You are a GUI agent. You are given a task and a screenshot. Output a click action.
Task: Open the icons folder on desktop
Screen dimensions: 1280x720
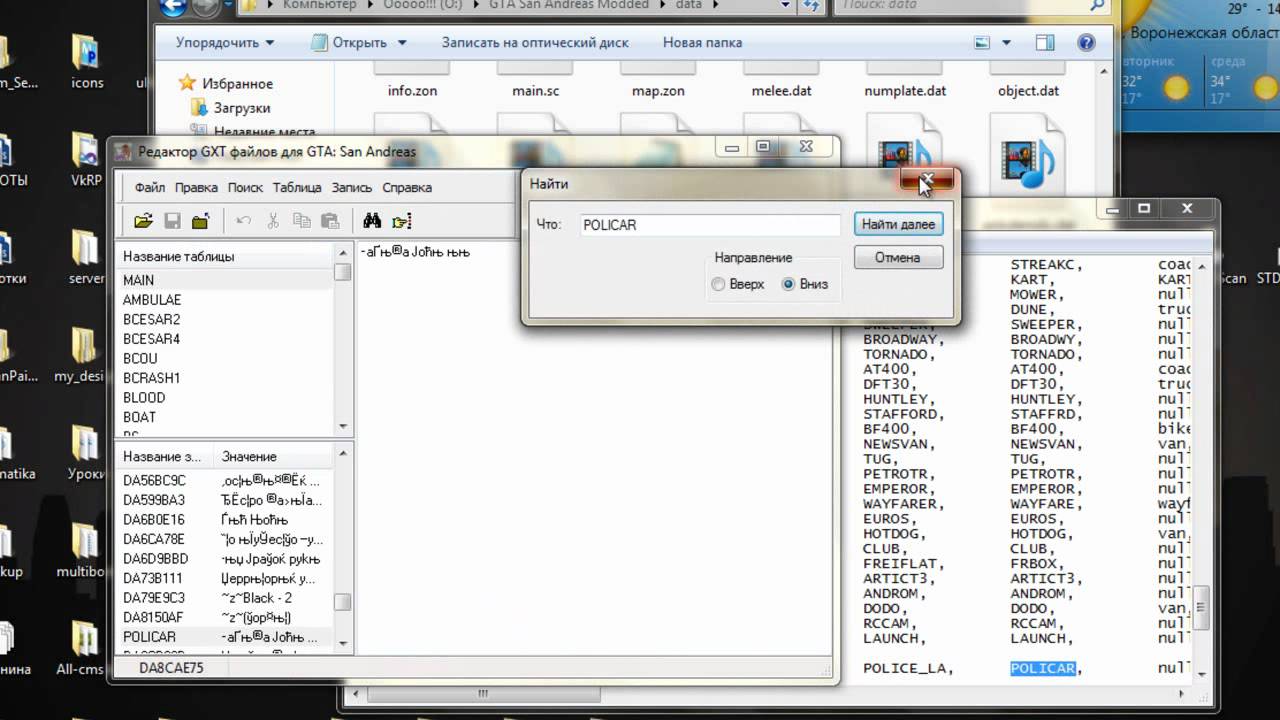[87, 62]
